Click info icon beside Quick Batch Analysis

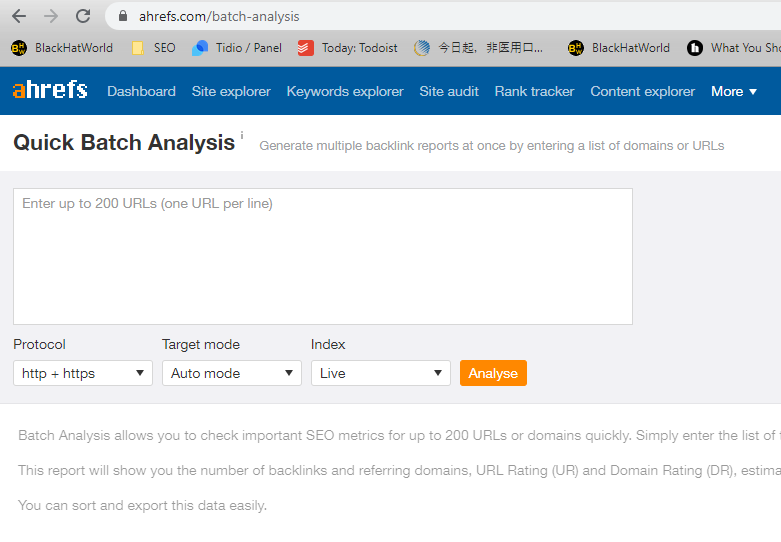click(x=242, y=135)
